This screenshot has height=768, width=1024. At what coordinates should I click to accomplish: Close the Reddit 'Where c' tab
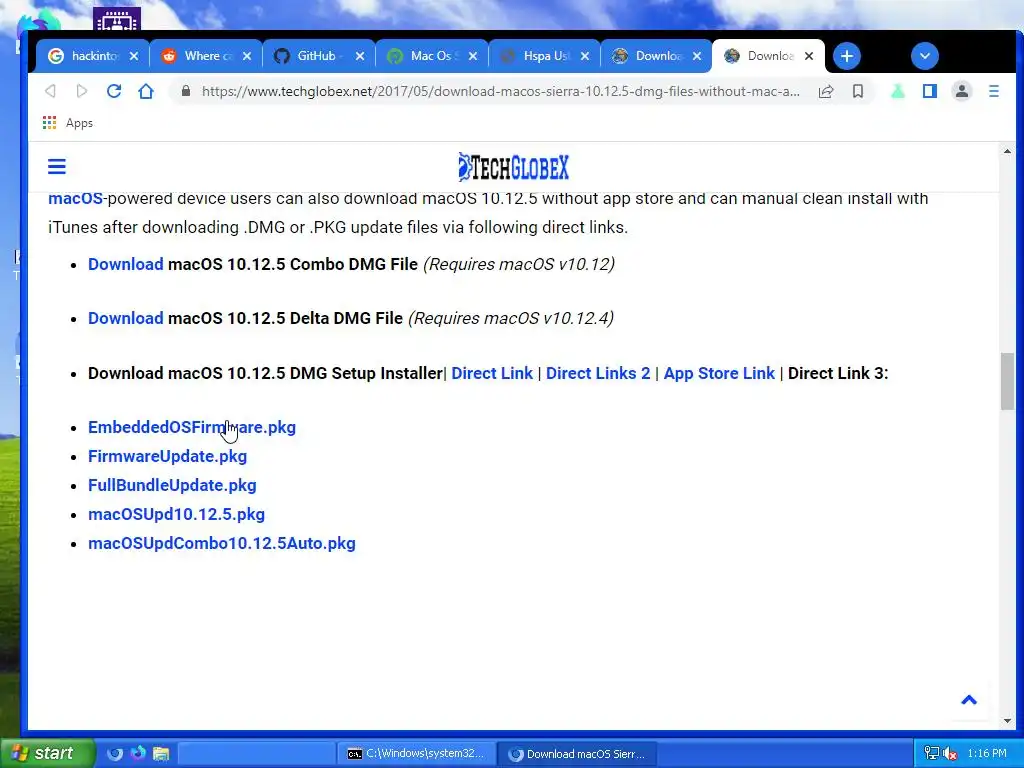click(x=247, y=56)
